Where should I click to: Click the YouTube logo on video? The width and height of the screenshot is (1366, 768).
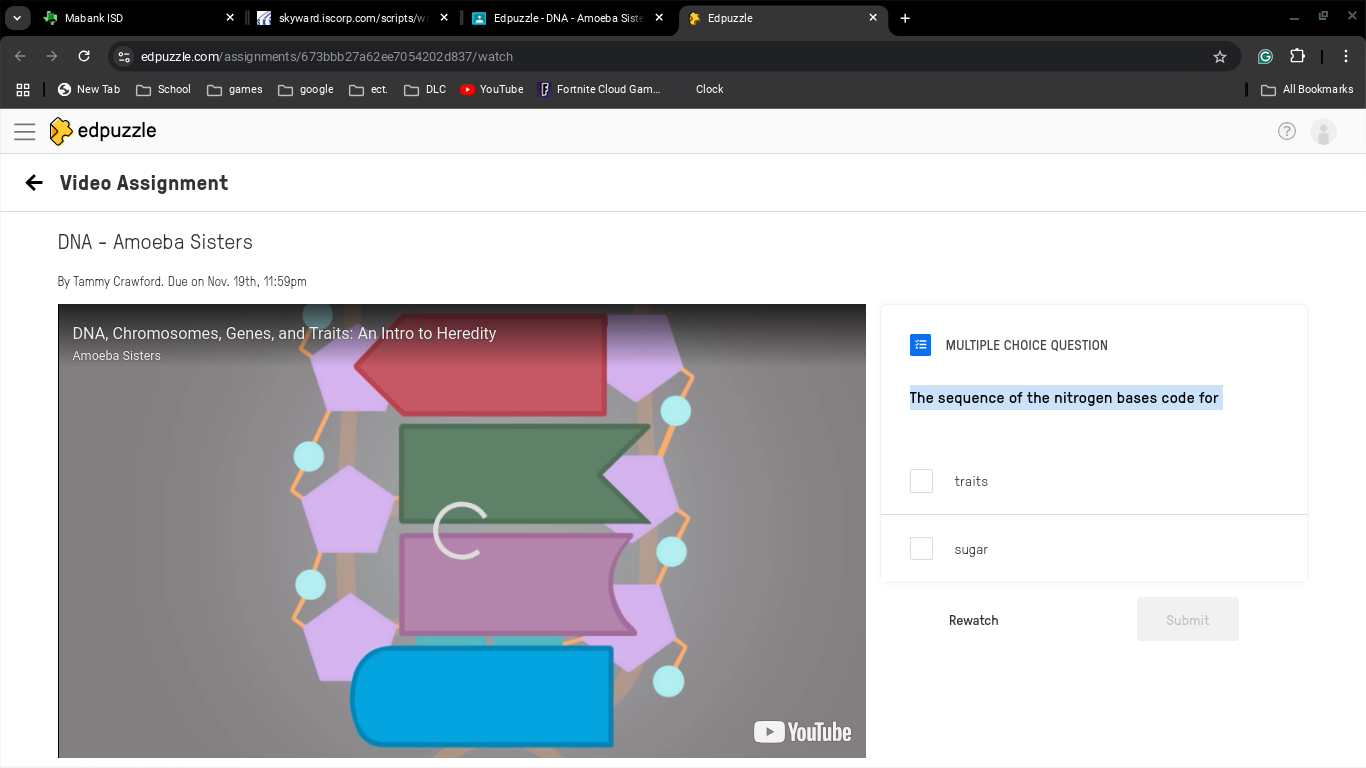pos(802,732)
